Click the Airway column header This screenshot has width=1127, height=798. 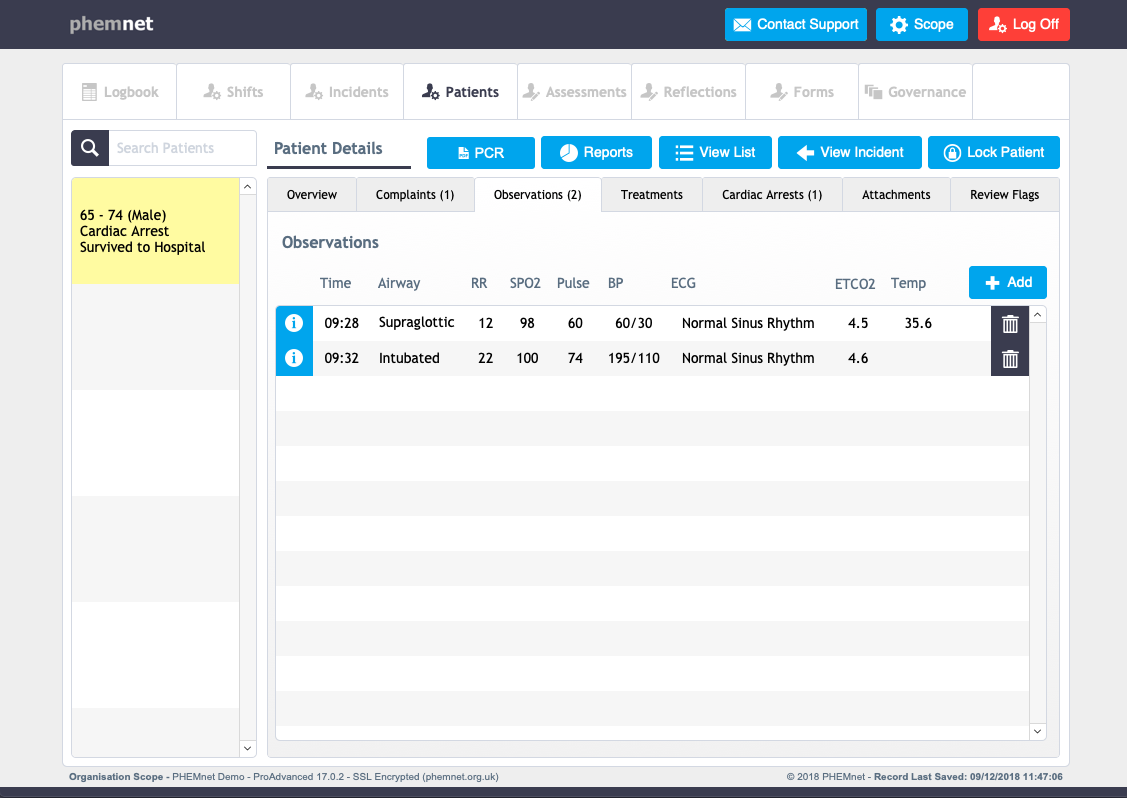(x=399, y=283)
